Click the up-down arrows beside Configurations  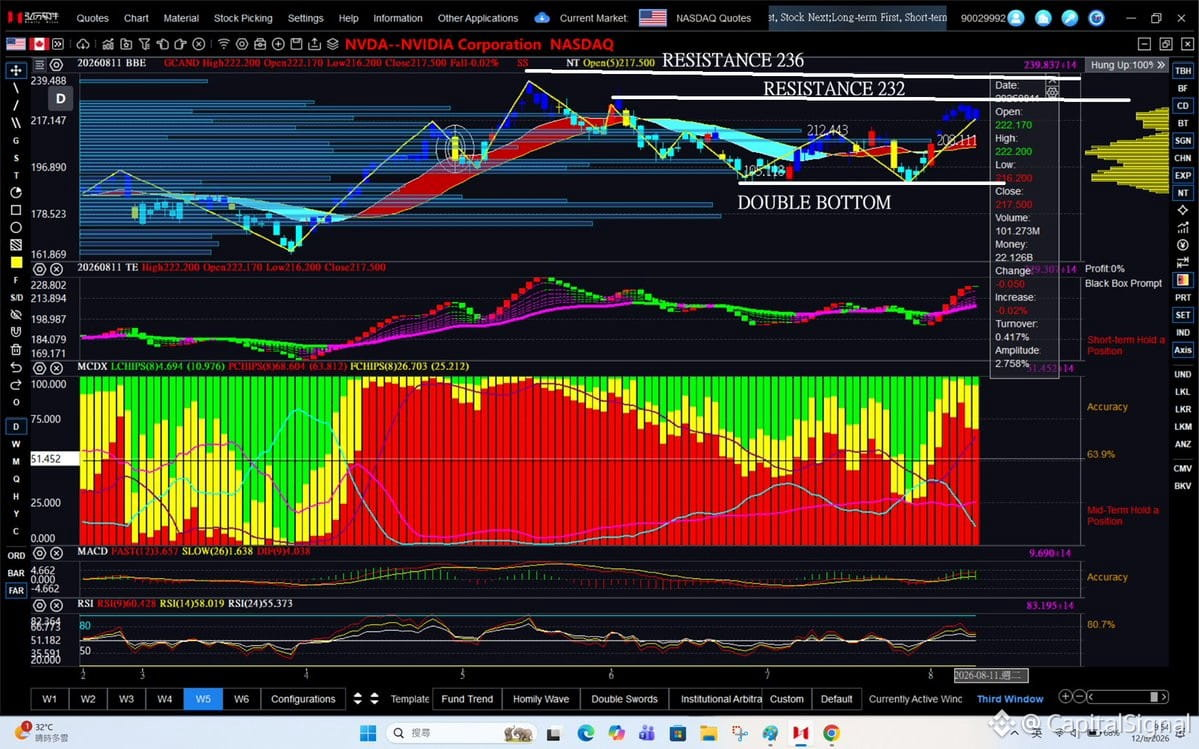click(x=366, y=699)
